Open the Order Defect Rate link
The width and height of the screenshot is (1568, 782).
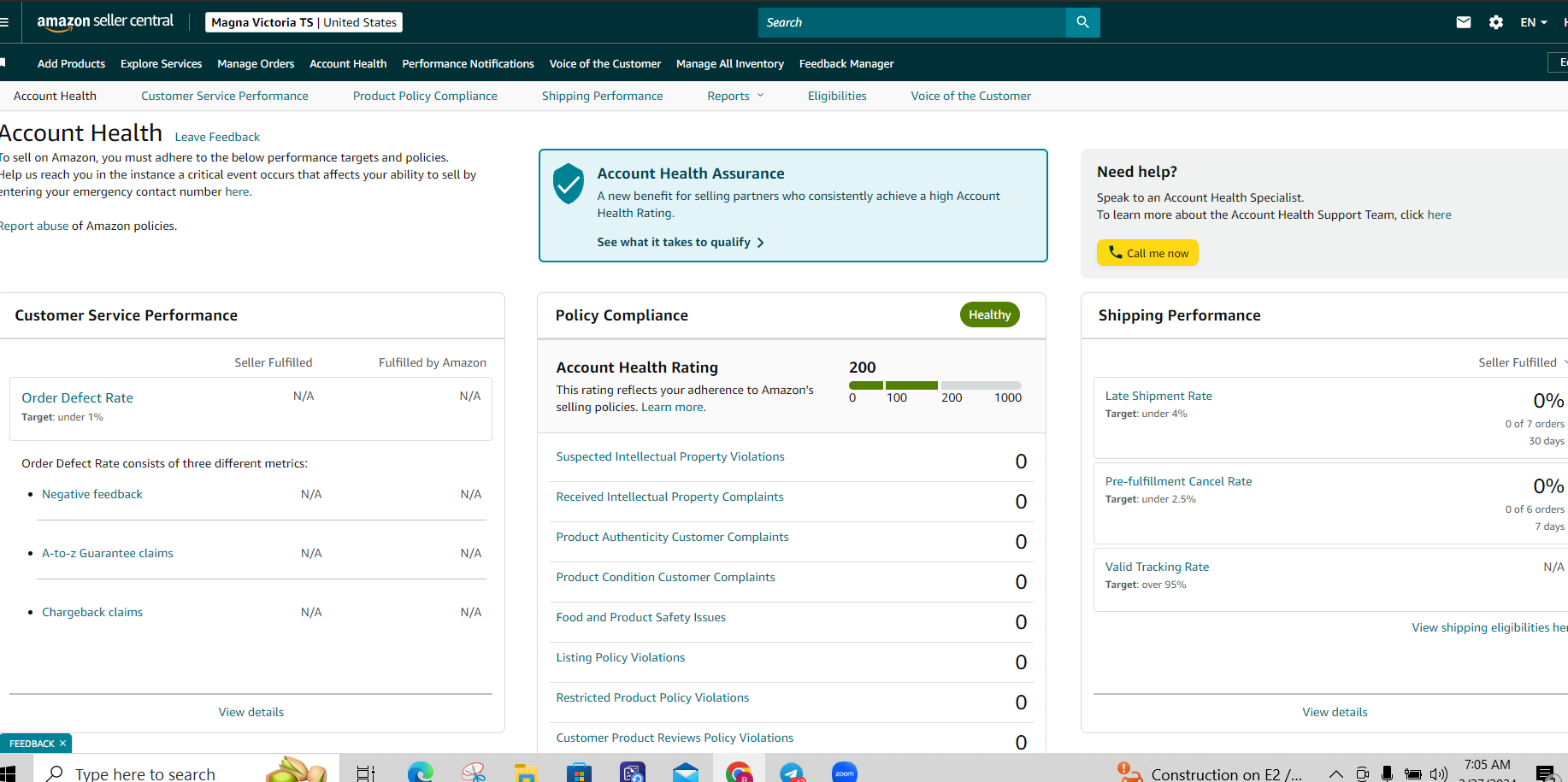pos(78,397)
